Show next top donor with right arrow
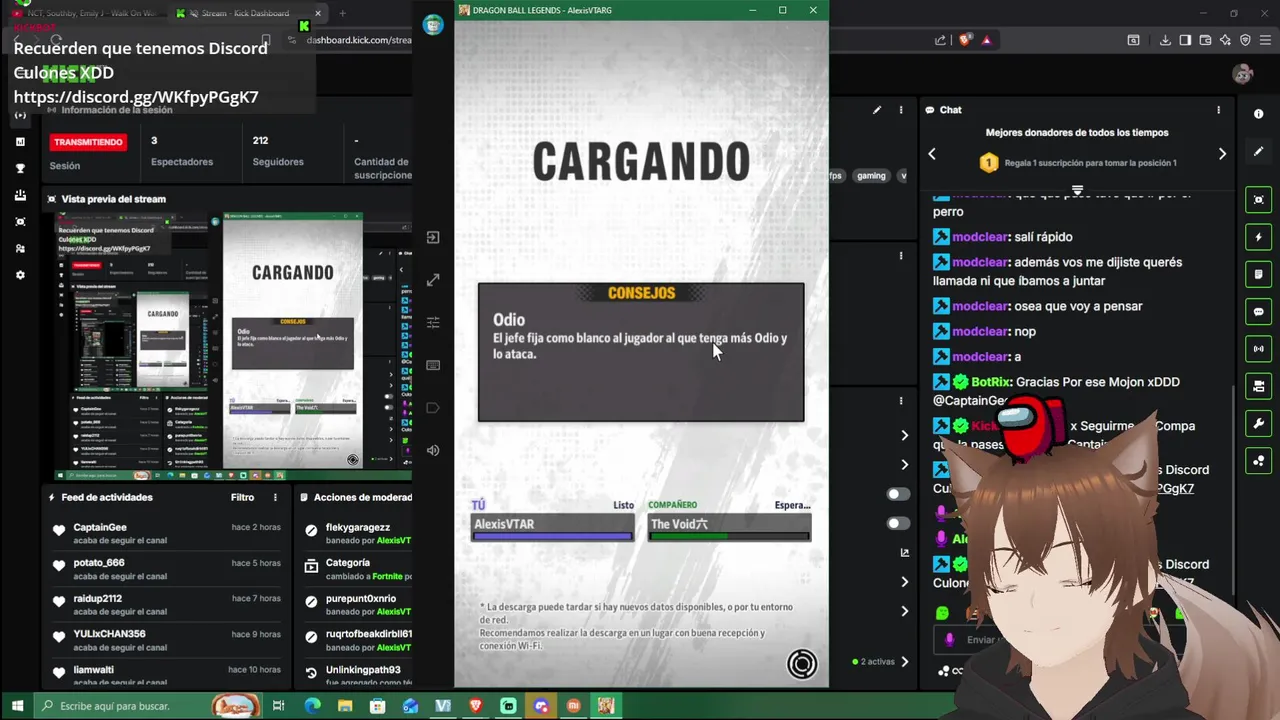The width and height of the screenshot is (1280, 720). coord(1222,154)
